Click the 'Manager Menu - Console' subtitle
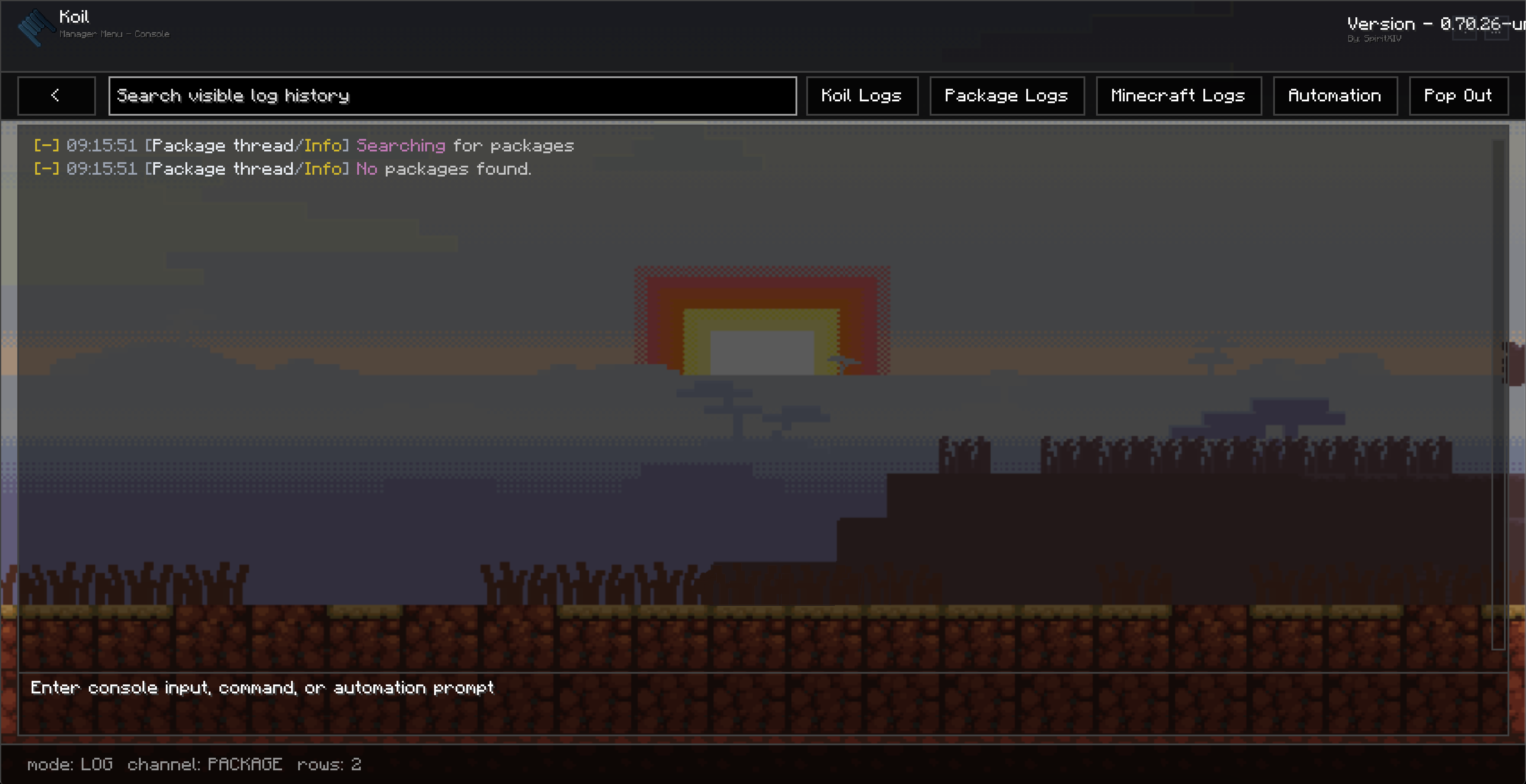The width and height of the screenshot is (1526, 784). (x=114, y=34)
